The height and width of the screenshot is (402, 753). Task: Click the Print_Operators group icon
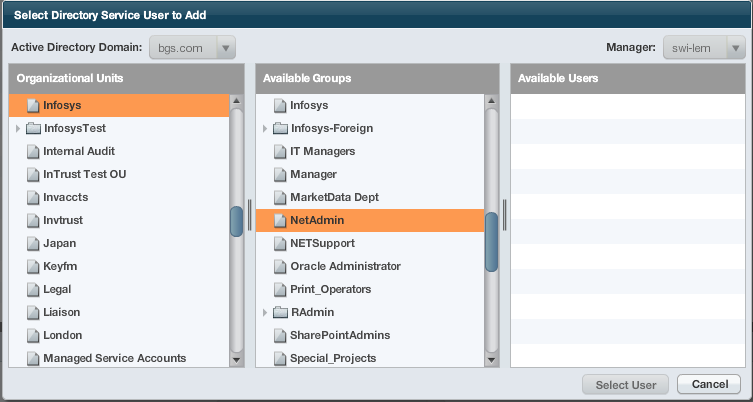point(280,290)
